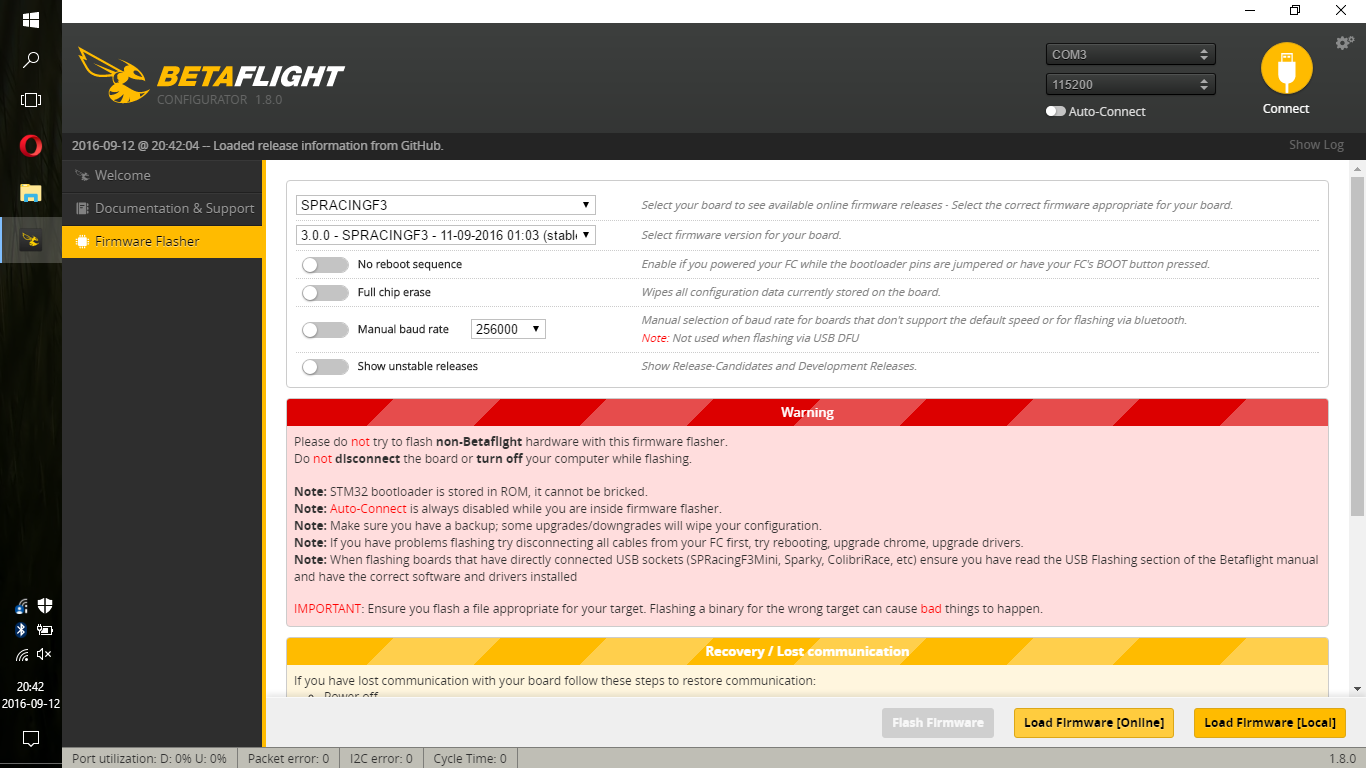Click Show Log link

pyautogui.click(x=1315, y=145)
